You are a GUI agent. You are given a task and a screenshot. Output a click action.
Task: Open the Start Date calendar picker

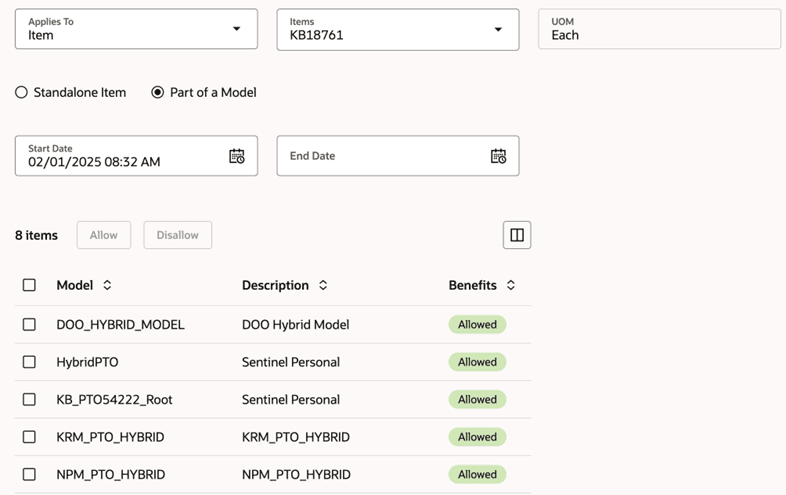point(237,156)
